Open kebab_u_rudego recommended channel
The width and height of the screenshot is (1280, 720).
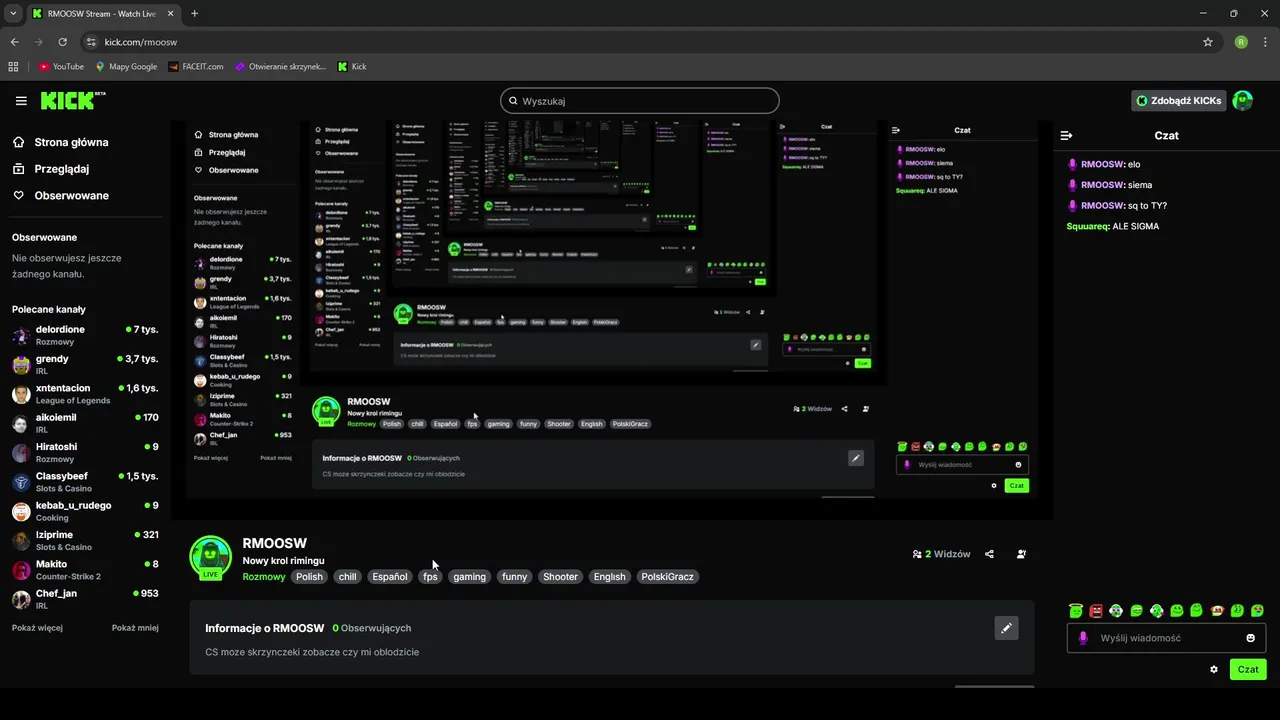click(85, 511)
